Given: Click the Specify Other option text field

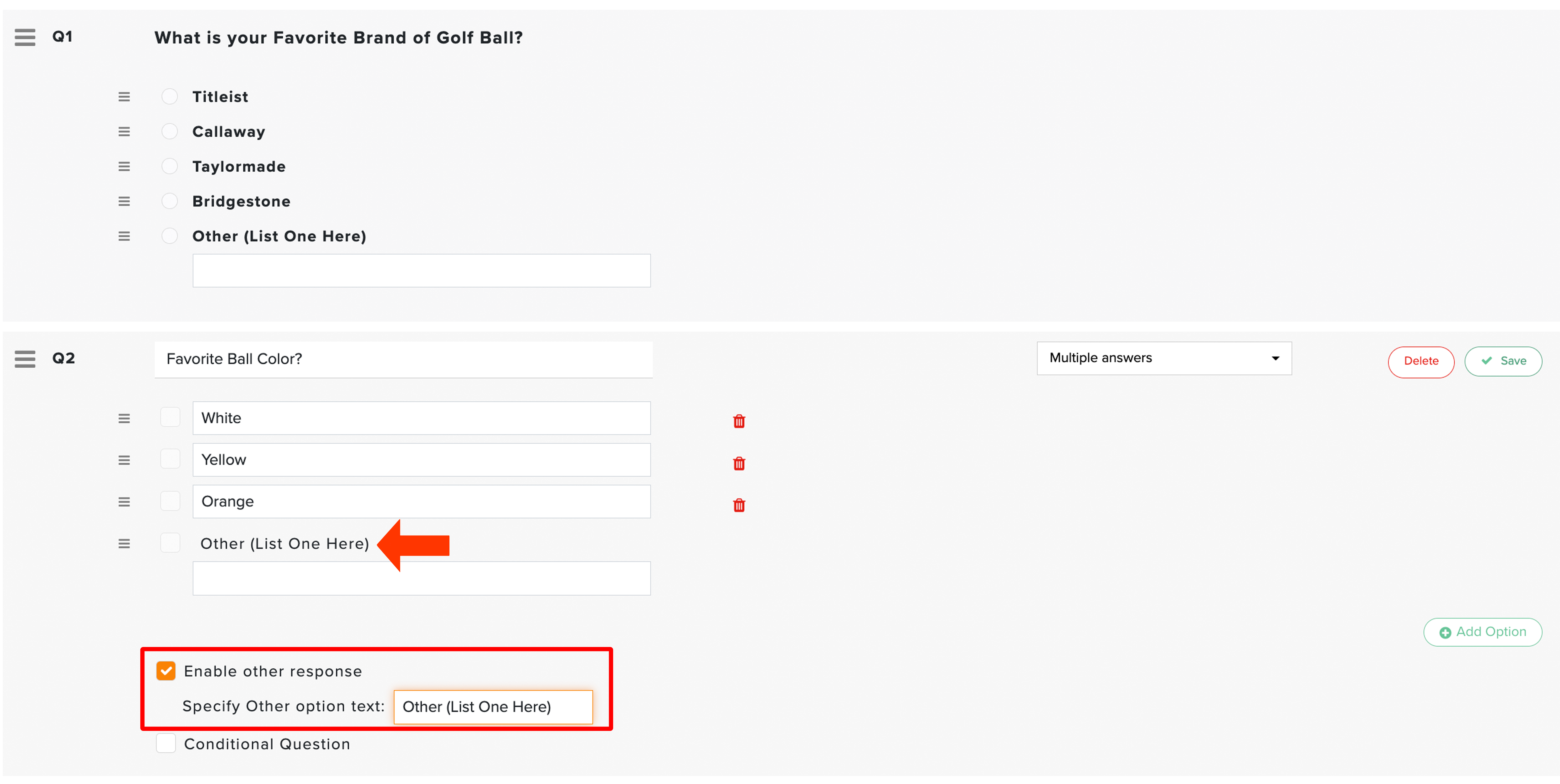Looking at the screenshot, I should [493, 707].
